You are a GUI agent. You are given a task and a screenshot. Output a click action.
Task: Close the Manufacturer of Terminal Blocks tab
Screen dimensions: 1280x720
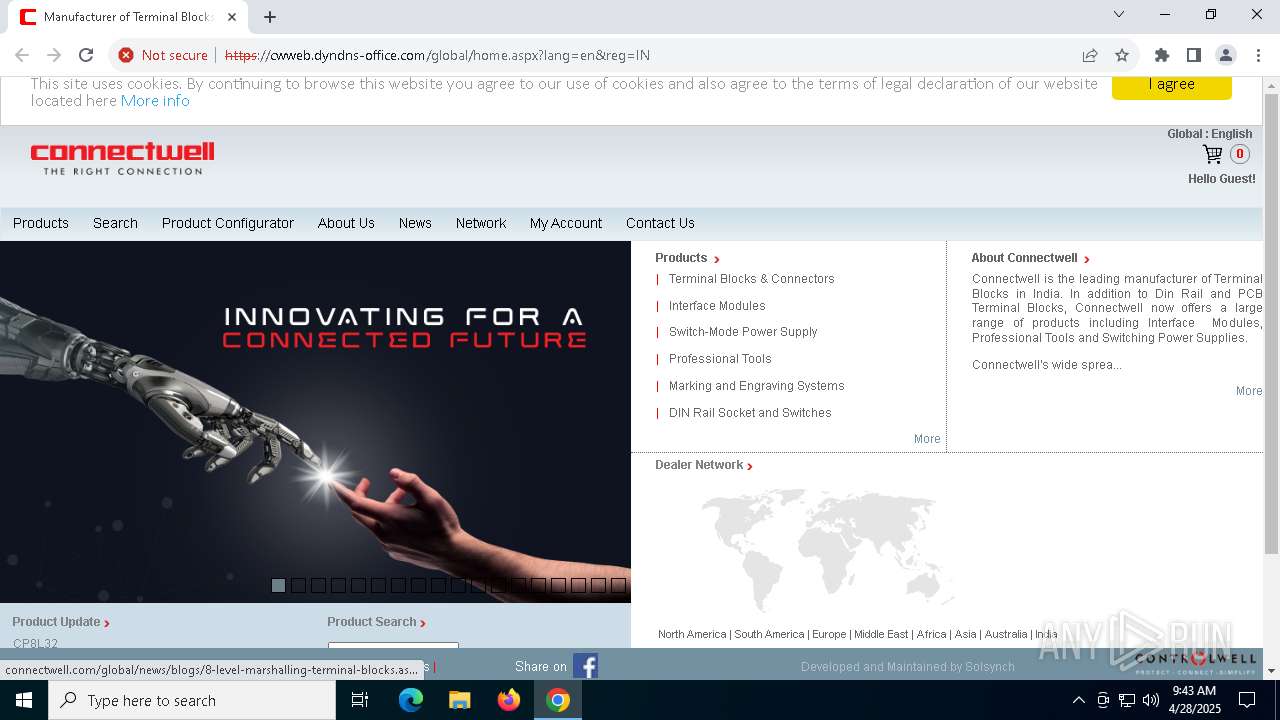232,17
